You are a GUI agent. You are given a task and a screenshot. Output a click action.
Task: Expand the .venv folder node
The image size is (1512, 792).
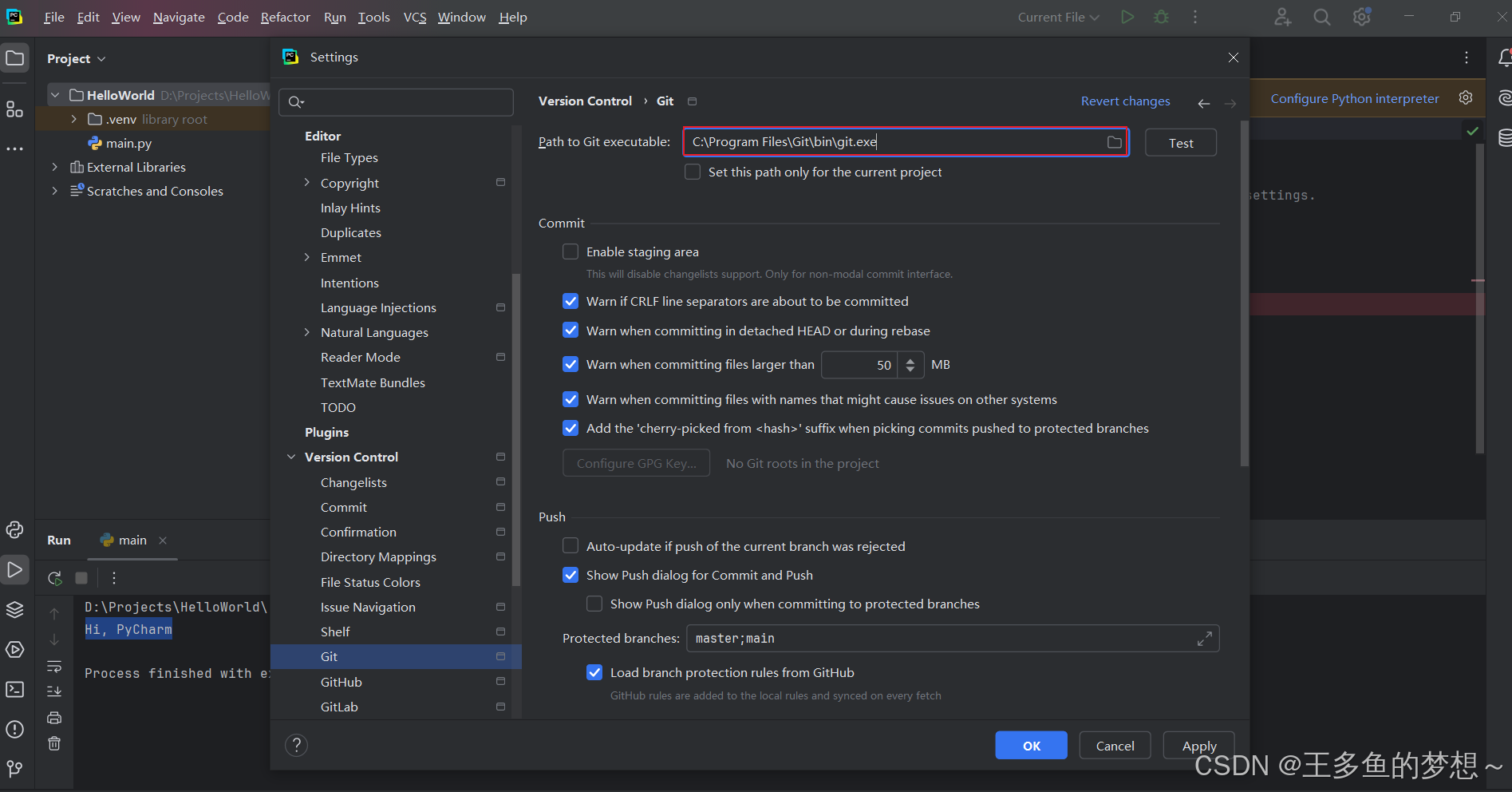tap(73, 119)
